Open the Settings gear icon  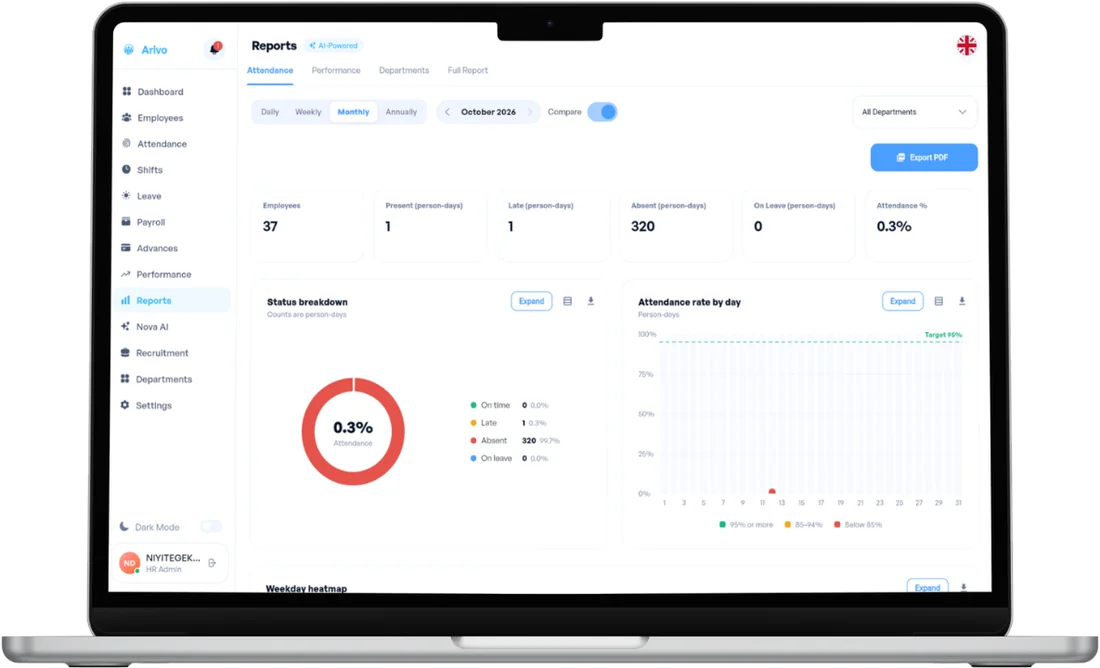click(x=125, y=405)
